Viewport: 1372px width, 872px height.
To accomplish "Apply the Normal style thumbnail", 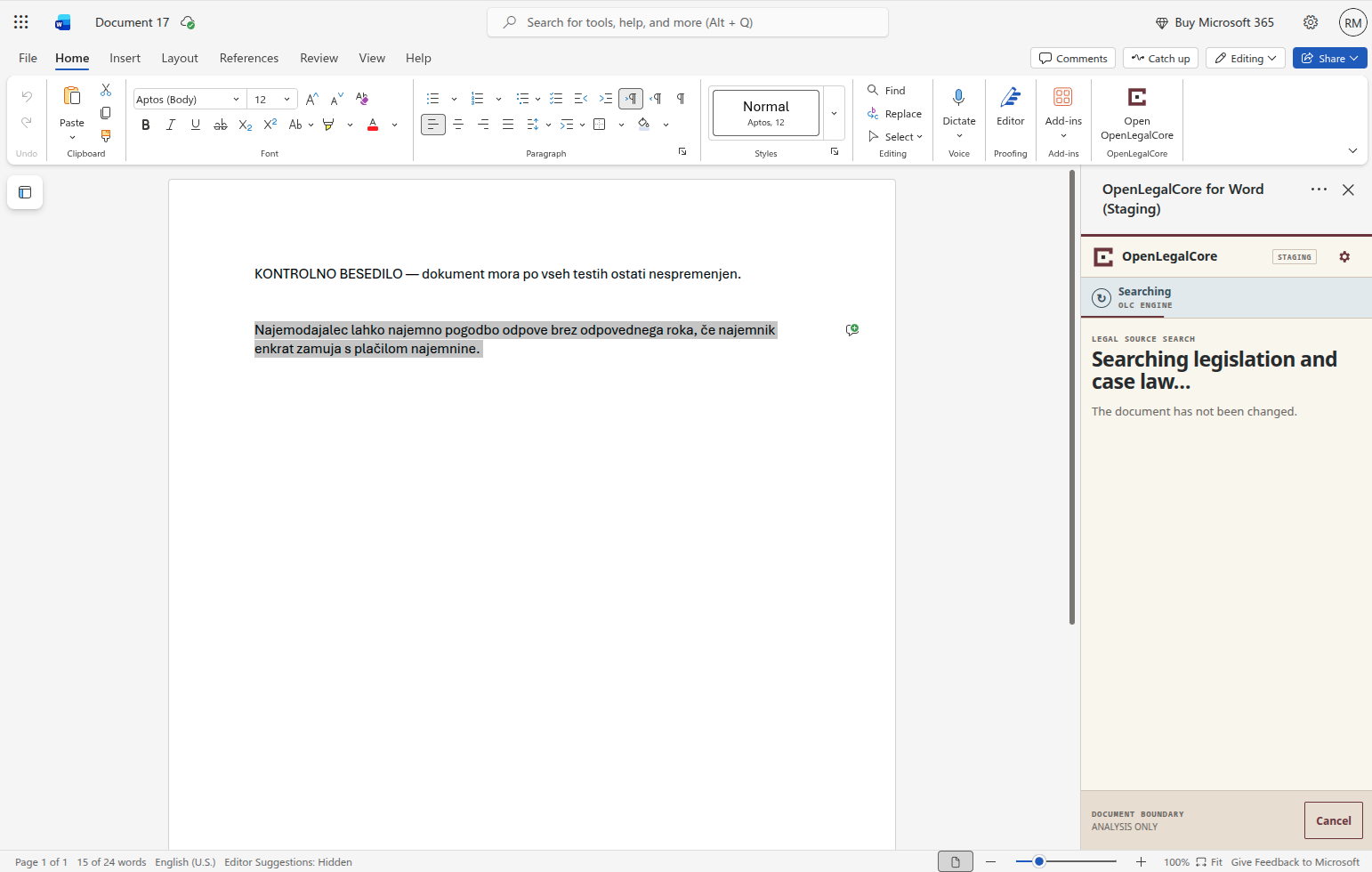I will pos(766,113).
